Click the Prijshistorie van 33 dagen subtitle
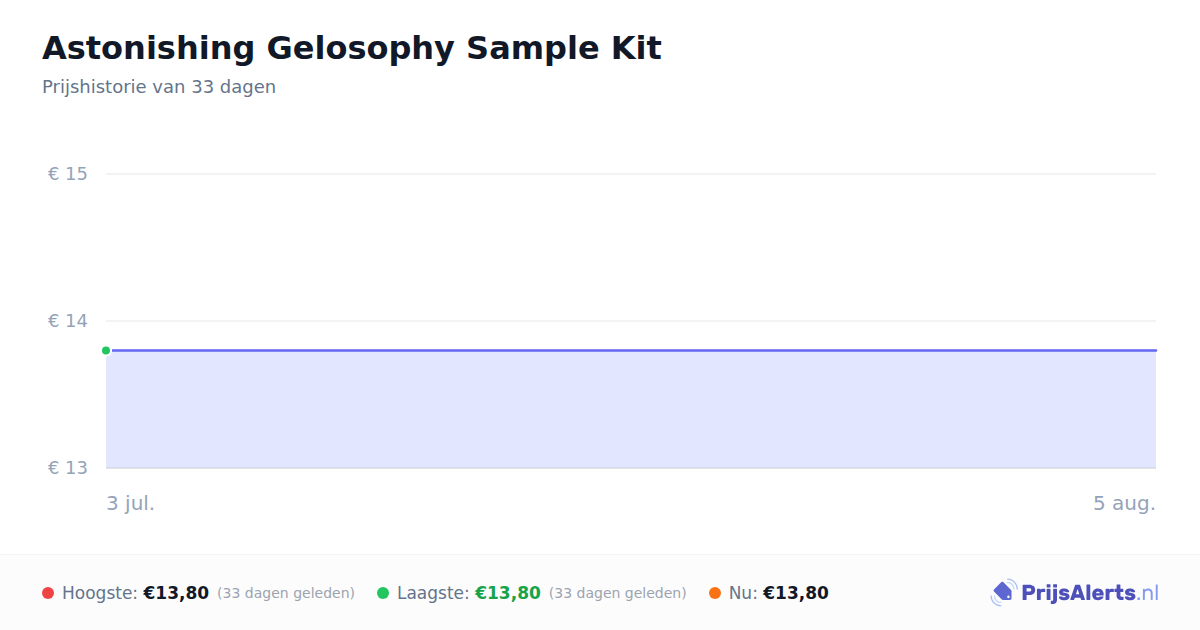The height and width of the screenshot is (630, 1200). pos(159,87)
